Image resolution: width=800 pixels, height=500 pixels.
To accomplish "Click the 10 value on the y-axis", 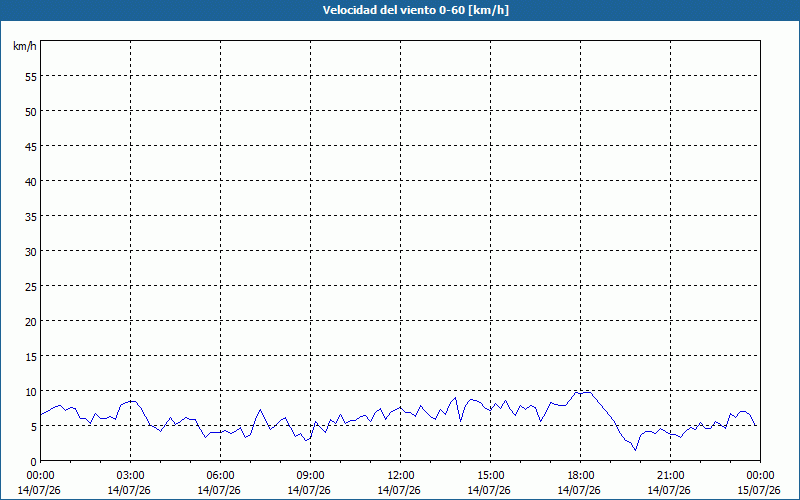I will pyautogui.click(x=31, y=392).
